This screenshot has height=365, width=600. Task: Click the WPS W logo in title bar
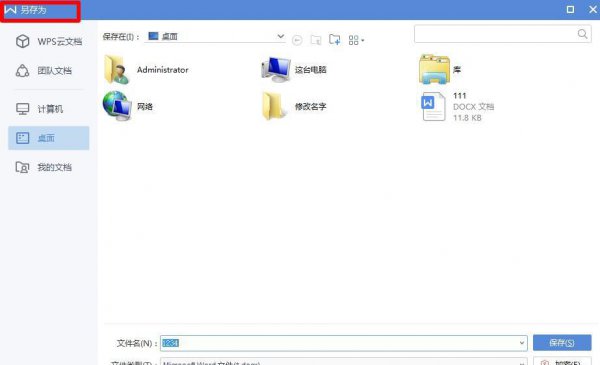coord(10,10)
